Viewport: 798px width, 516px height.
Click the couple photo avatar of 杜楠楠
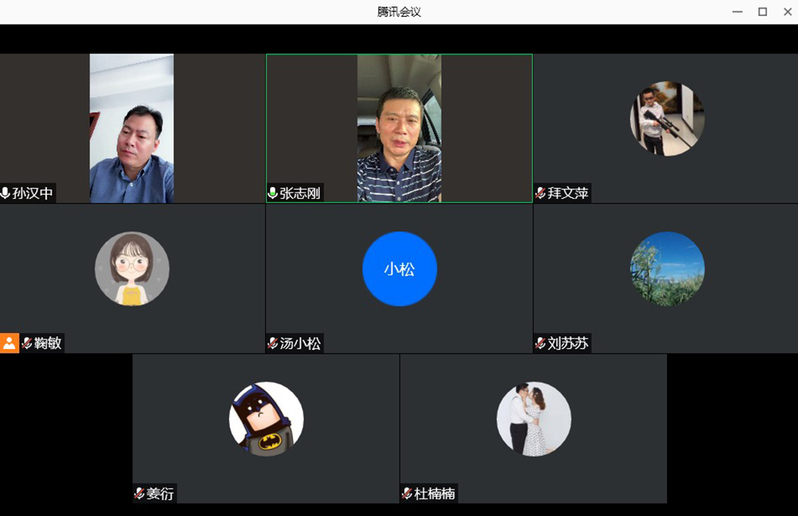(534, 419)
